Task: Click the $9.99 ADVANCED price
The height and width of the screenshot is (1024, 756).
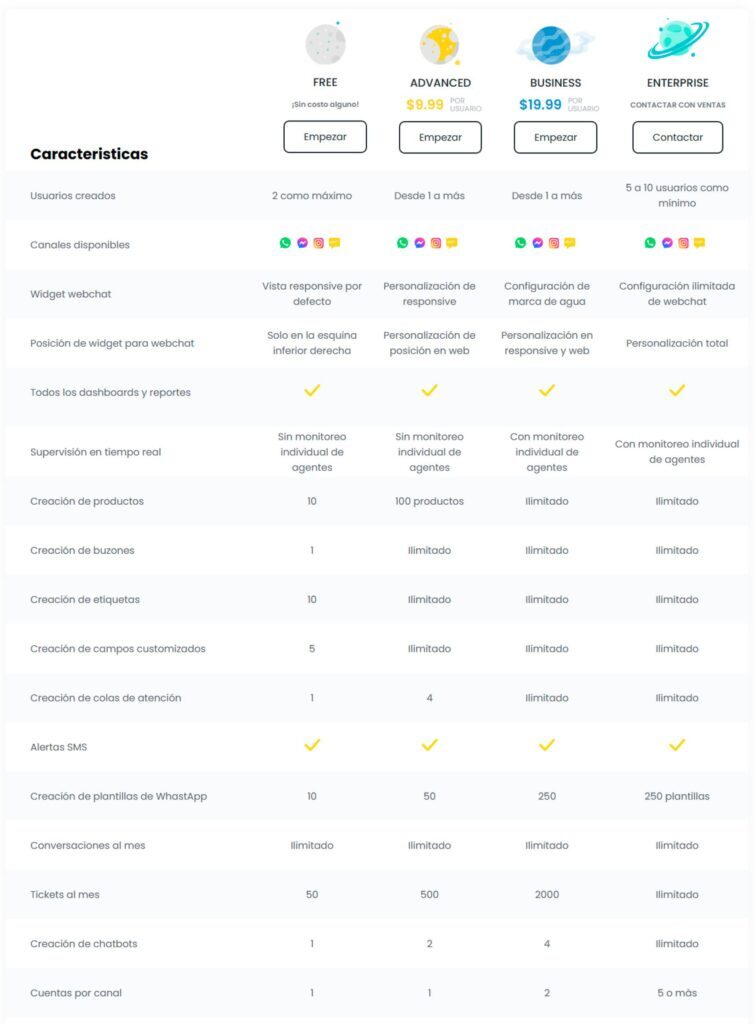Action: click(x=425, y=104)
